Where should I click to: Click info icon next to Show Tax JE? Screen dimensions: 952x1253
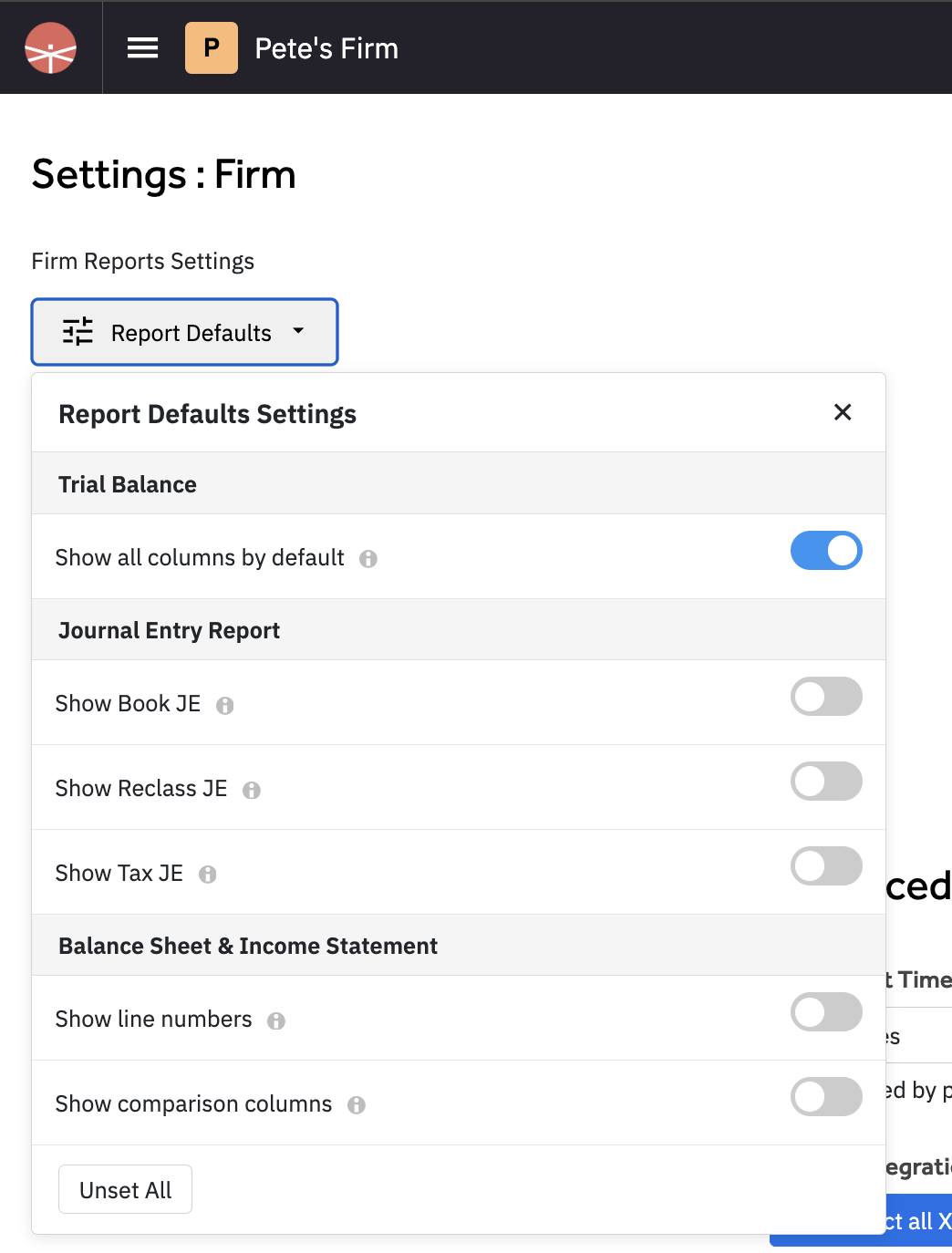point(208,875)
